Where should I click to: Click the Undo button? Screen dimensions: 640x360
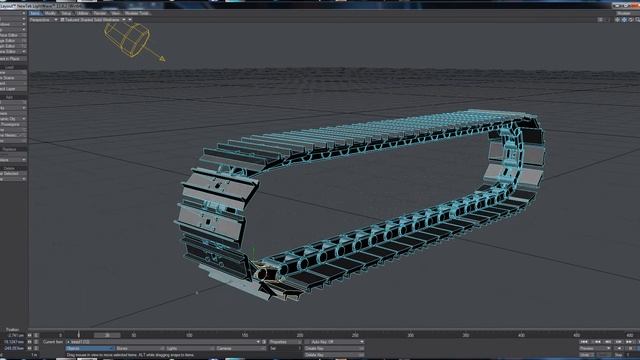[587, 355]
